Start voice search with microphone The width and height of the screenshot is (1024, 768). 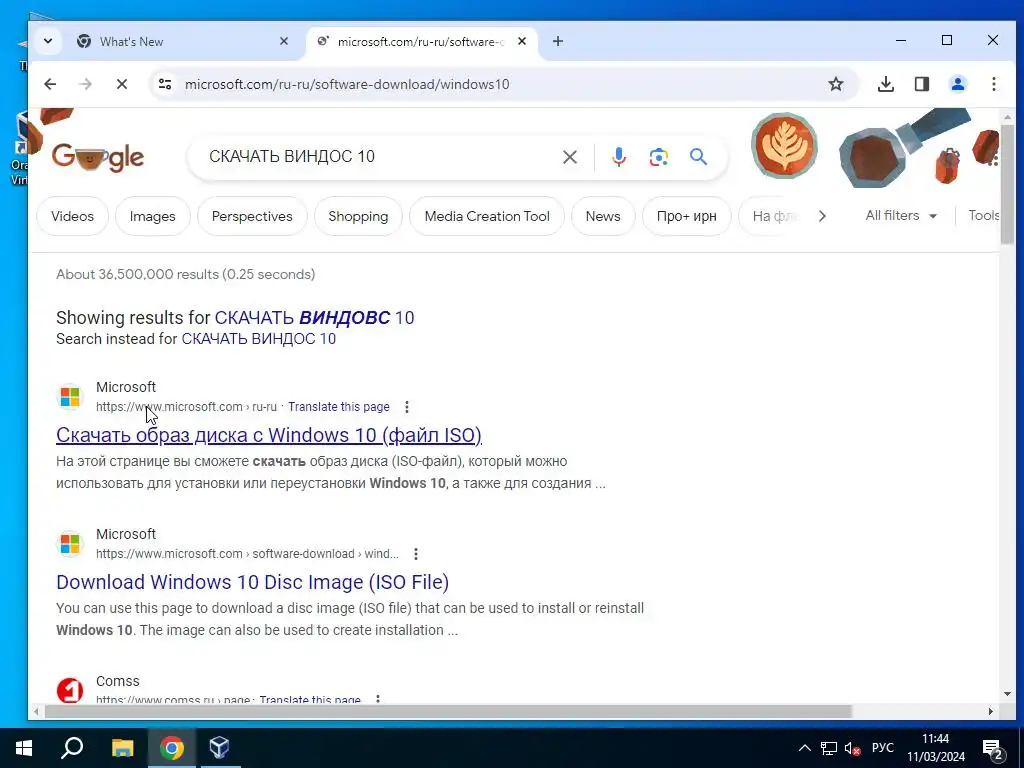point(618,157)
